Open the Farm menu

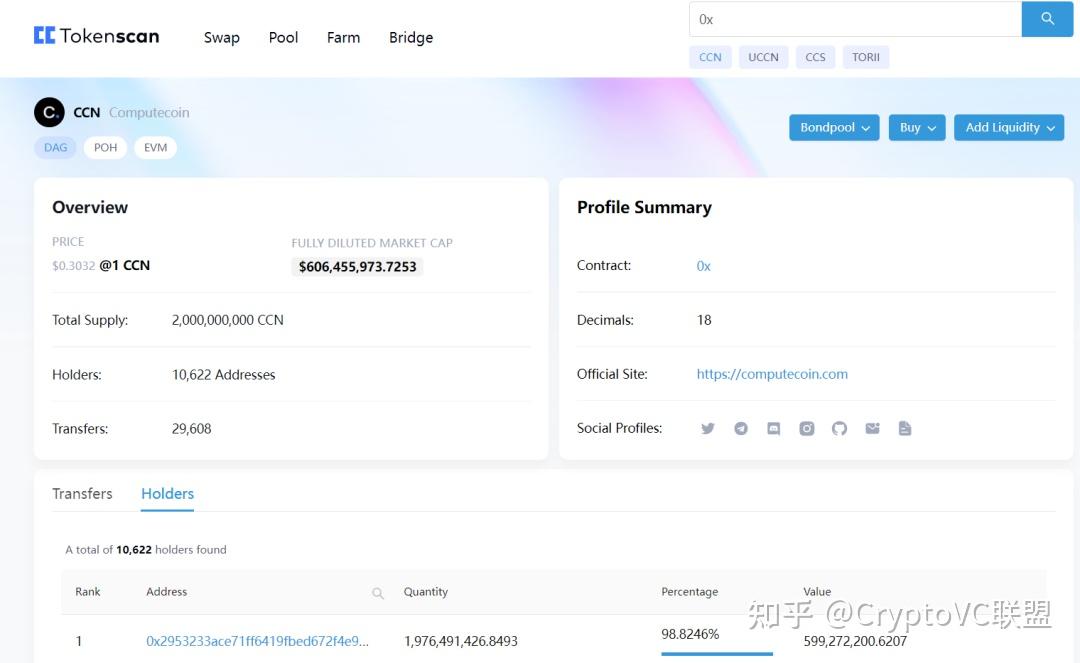pyautogui.click(x=343, y=38)
